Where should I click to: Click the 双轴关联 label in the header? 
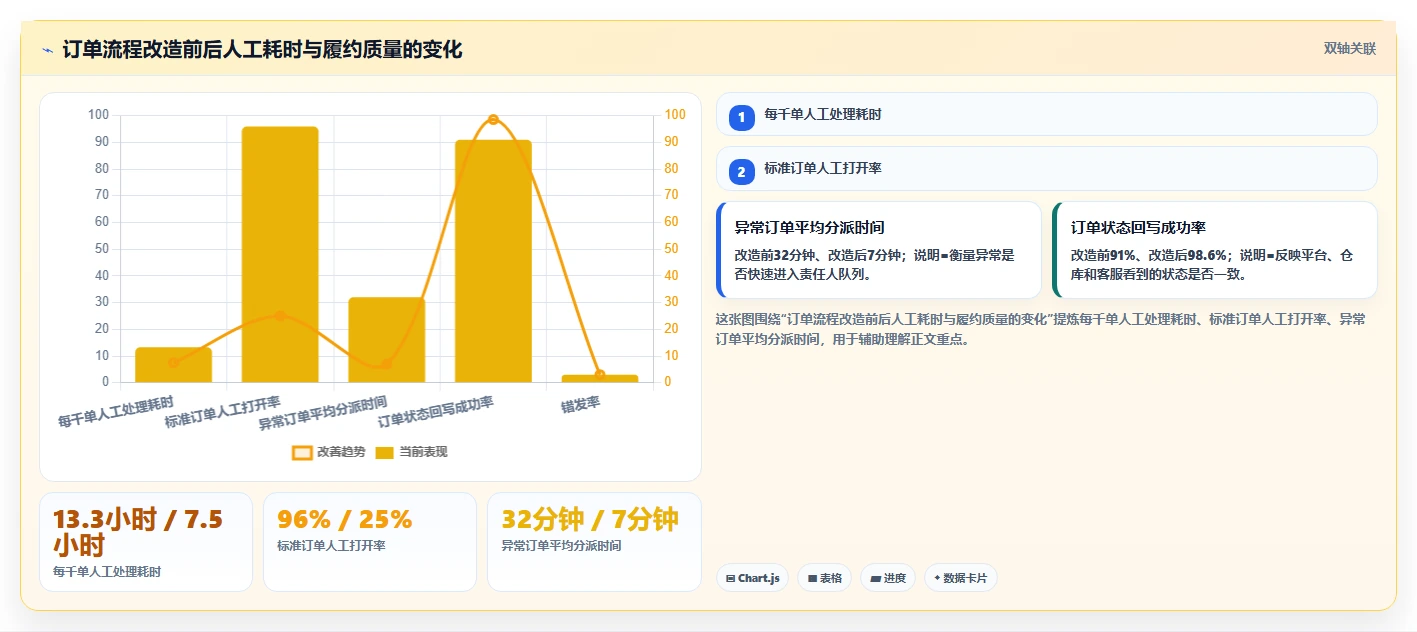click(x=1350, y=49)
